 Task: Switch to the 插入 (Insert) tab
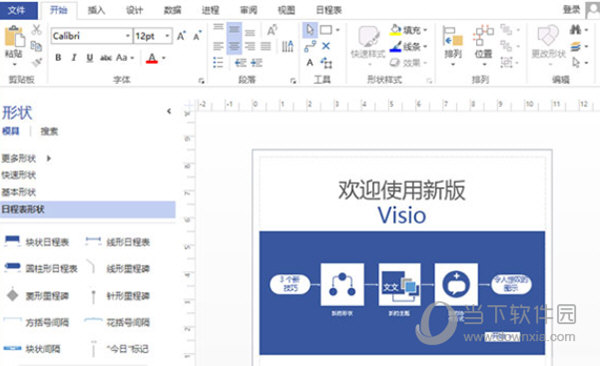coord(96,10)
